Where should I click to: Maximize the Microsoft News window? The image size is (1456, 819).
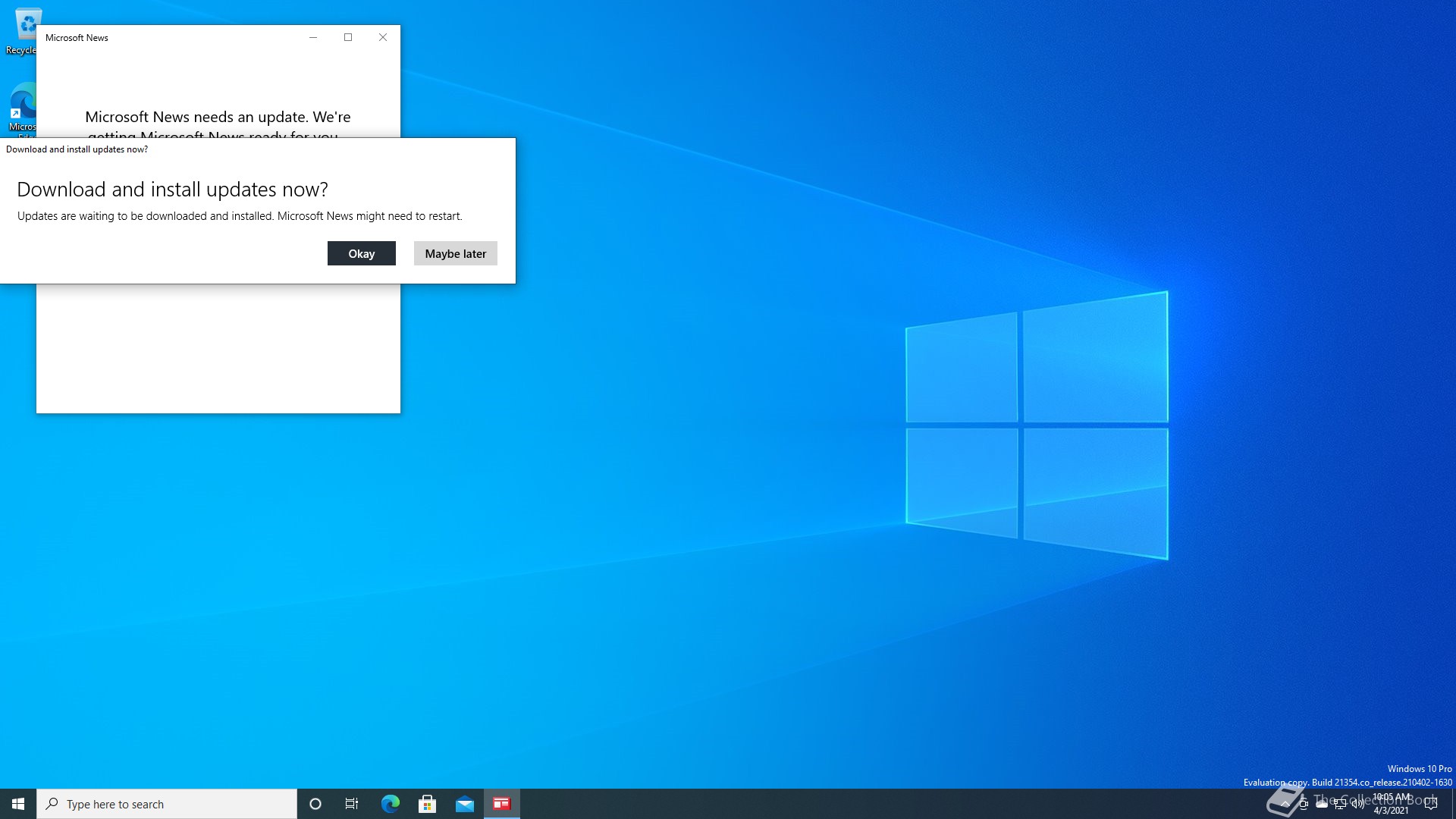[348, 37]
